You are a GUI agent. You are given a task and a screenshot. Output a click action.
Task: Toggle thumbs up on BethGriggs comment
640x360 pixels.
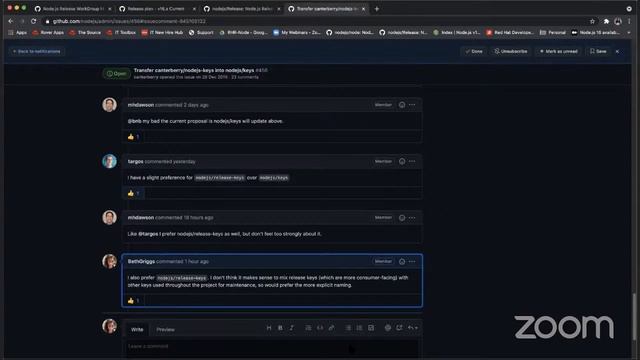click(x=133, y=301)
